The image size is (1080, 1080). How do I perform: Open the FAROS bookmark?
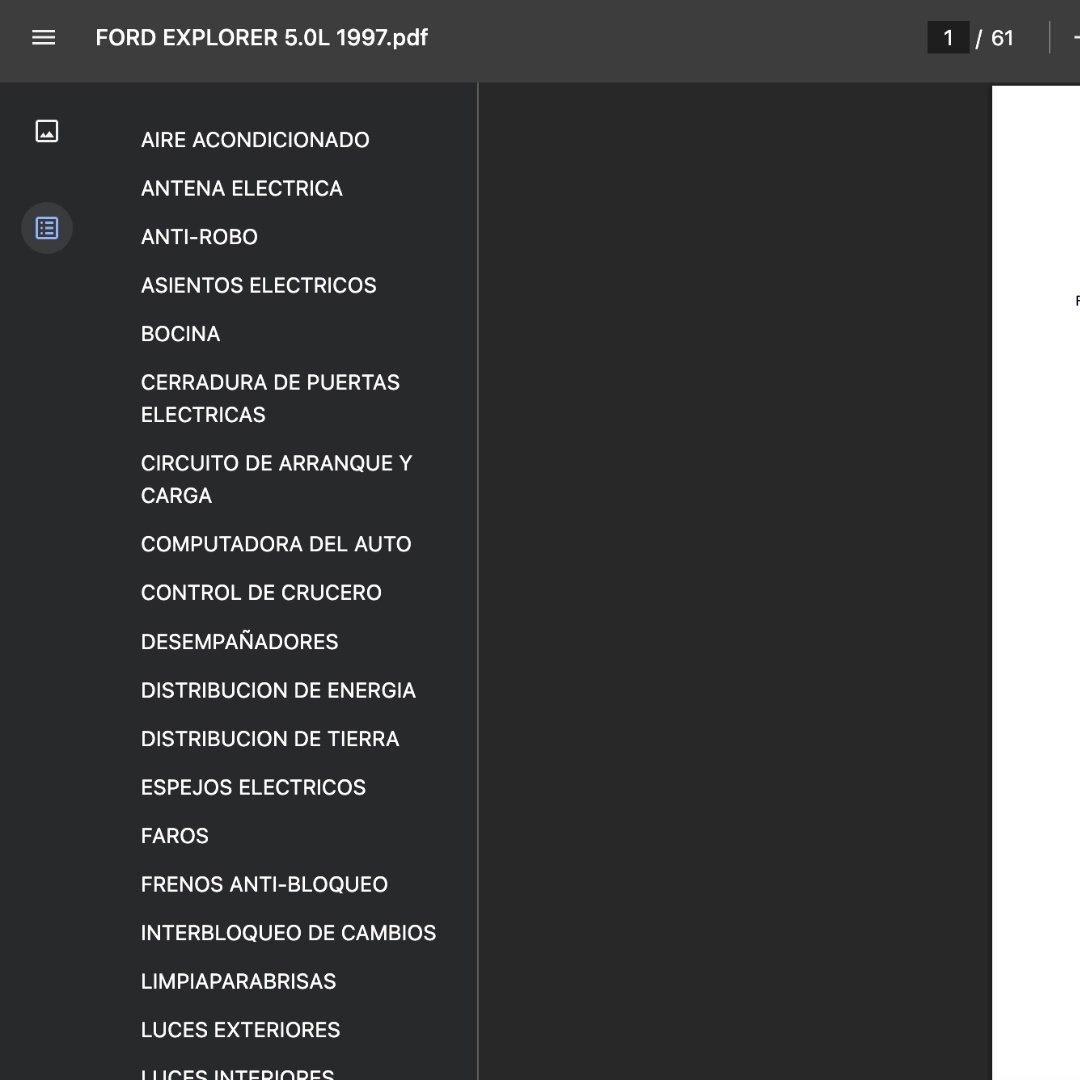[x=174, y=836]
